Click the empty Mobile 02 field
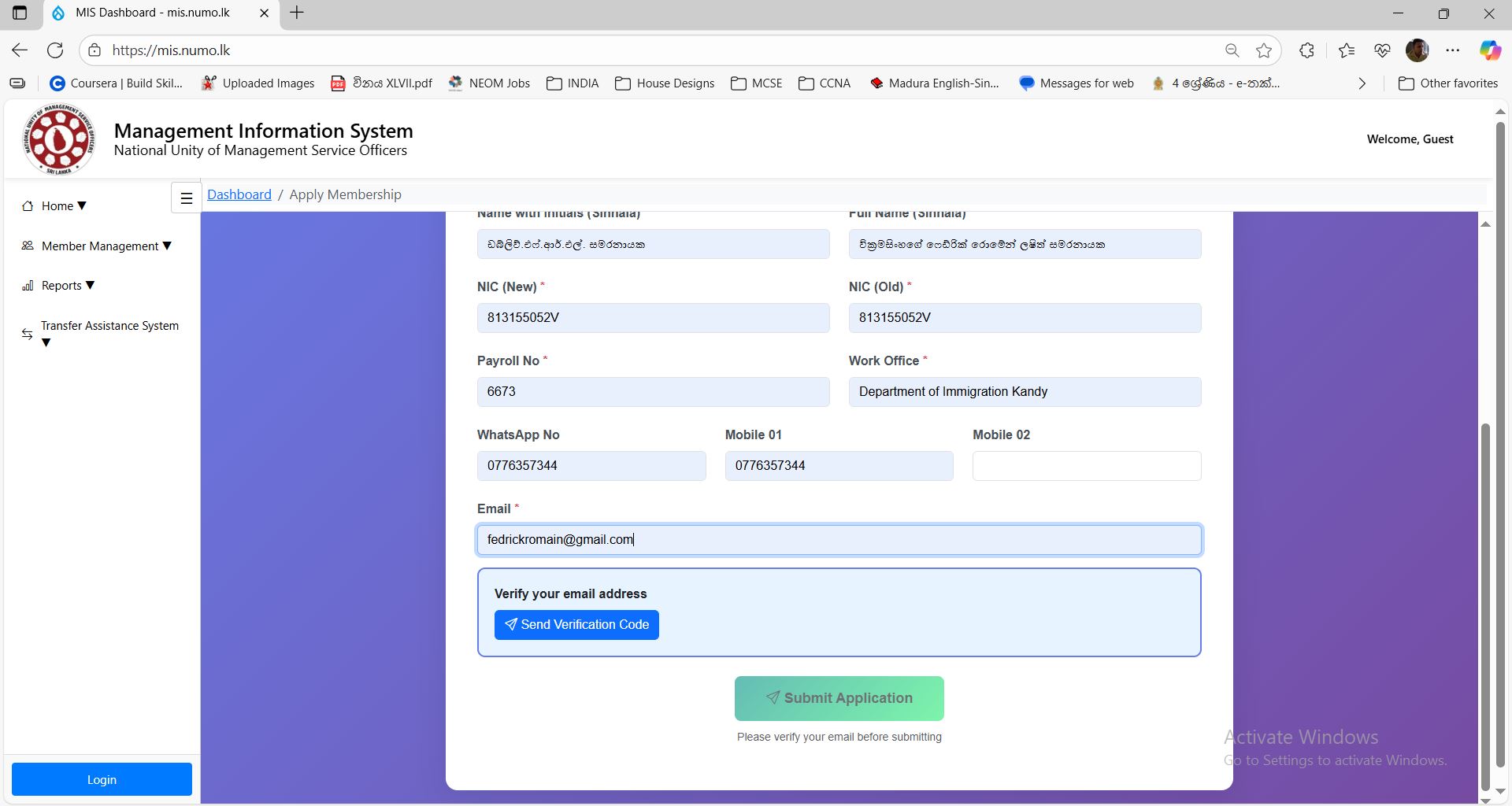1512x806 pixels. 1086,466
